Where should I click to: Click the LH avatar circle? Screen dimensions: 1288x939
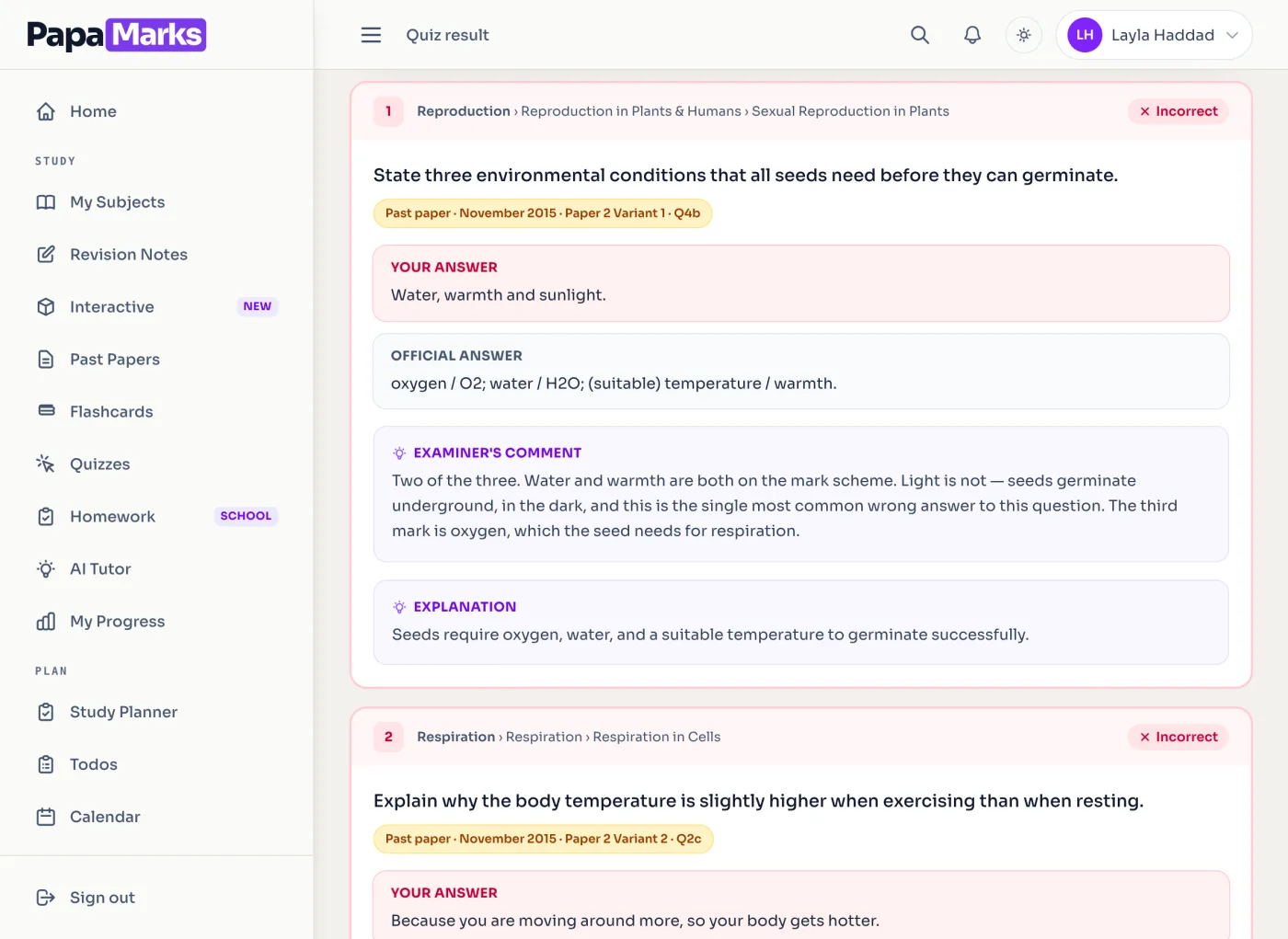1085,35
